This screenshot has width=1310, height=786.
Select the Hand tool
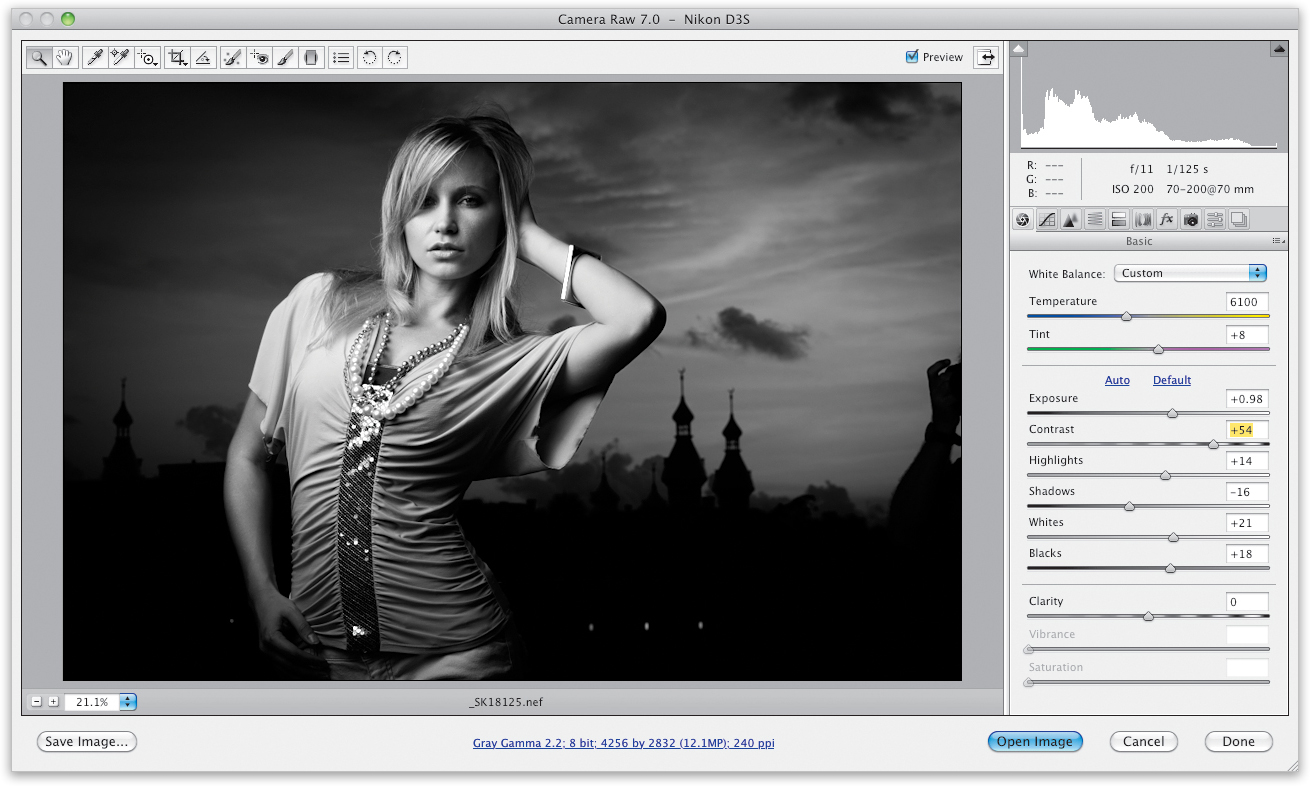pos(65,58)
